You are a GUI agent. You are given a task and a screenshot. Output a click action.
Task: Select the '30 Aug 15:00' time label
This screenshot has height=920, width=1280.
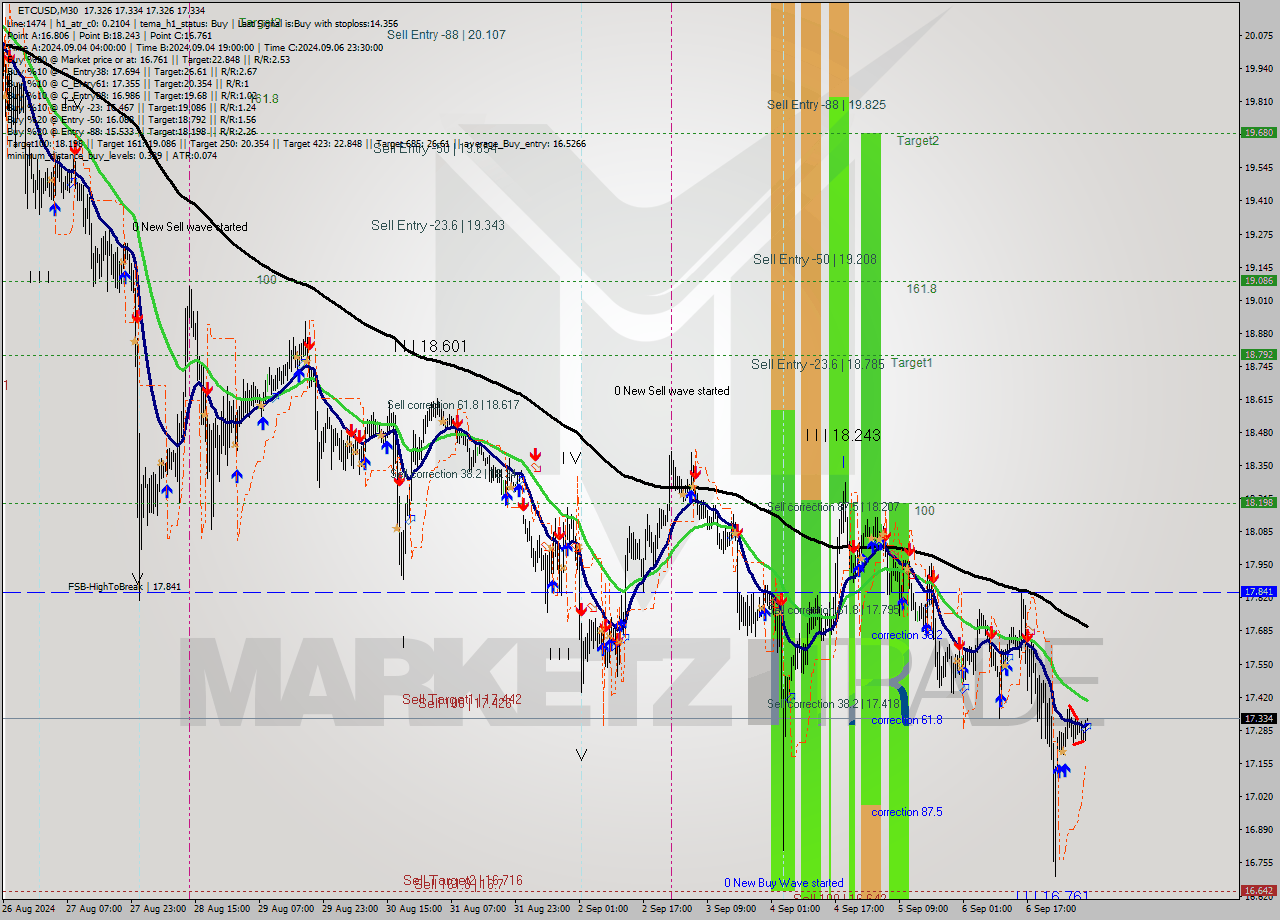click(x=415, y=909)
